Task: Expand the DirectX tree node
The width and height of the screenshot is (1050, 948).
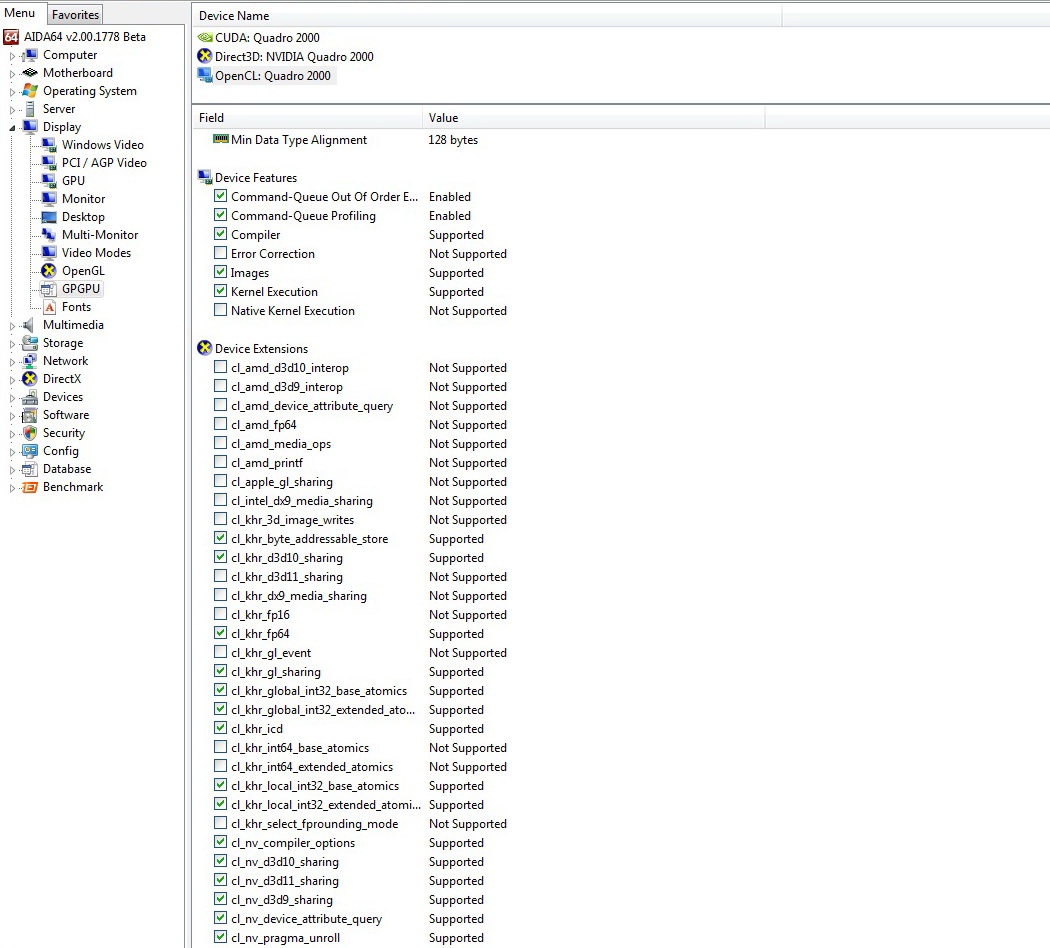Action: click(12, 380)
